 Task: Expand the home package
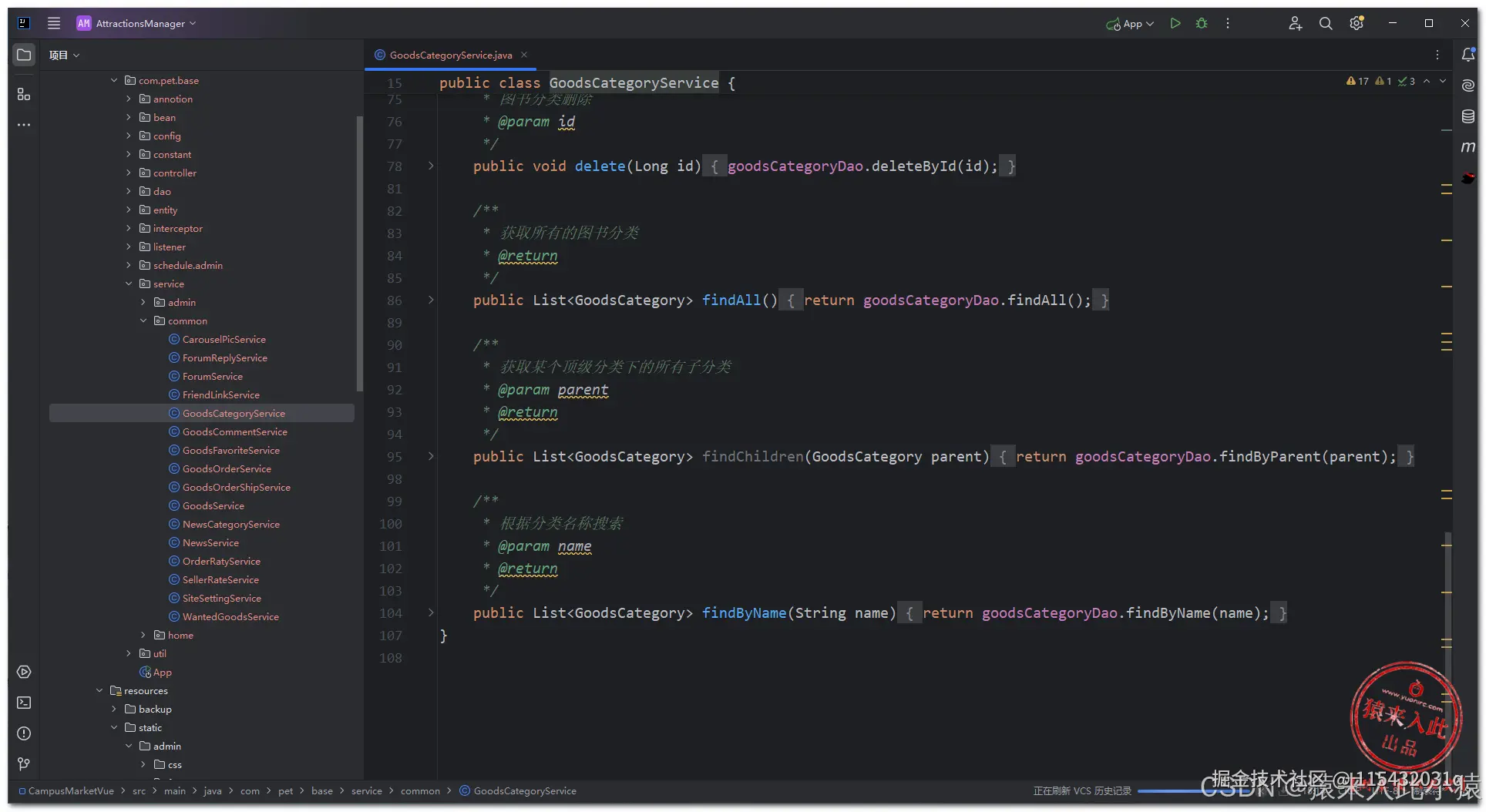tap(143, 635)
